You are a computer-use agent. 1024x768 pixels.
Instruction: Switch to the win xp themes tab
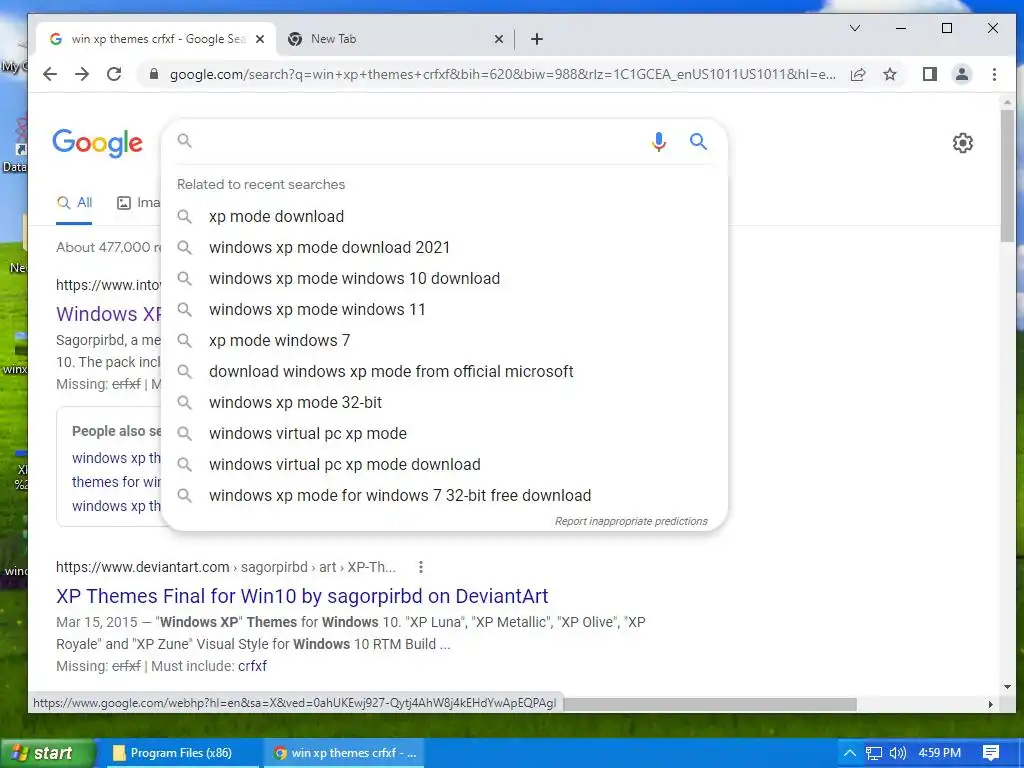[155, 39]
